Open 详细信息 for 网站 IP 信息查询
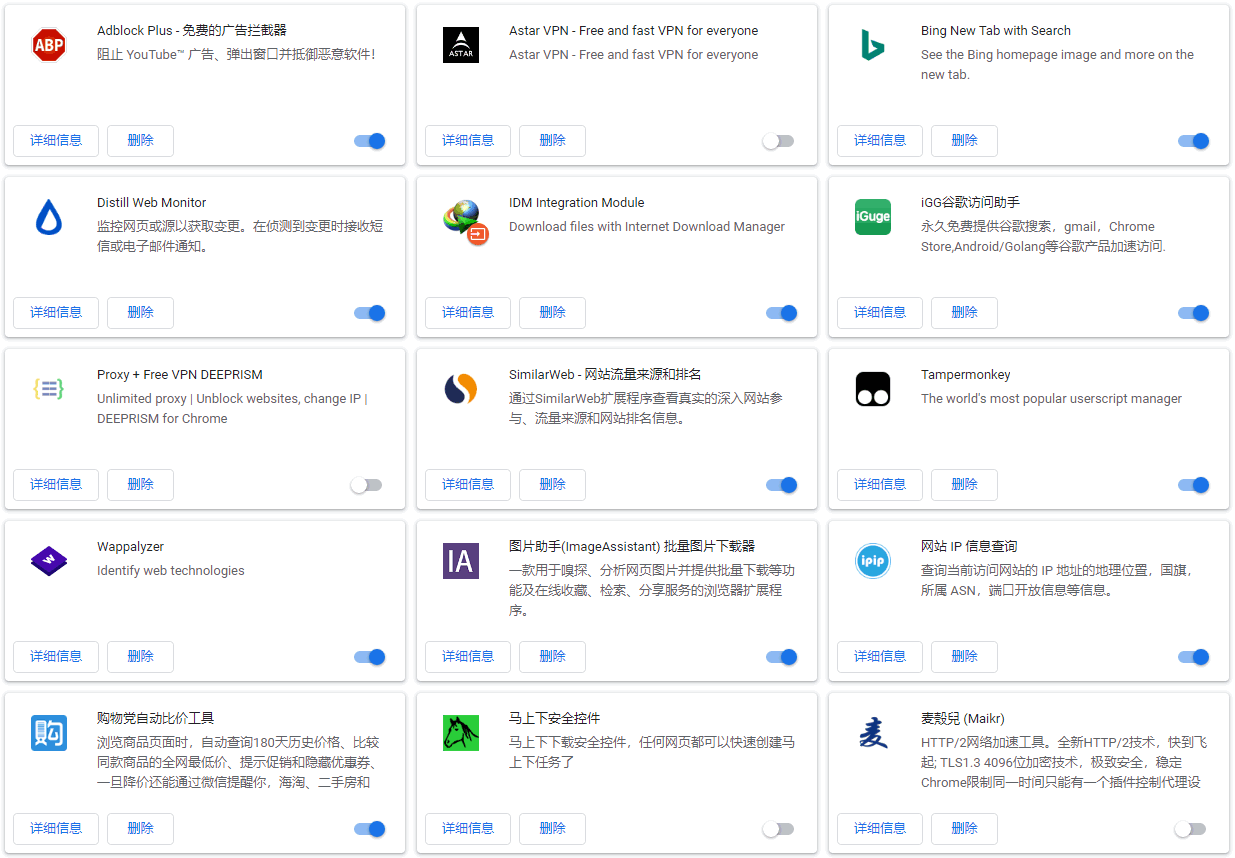 click(880, 657)
